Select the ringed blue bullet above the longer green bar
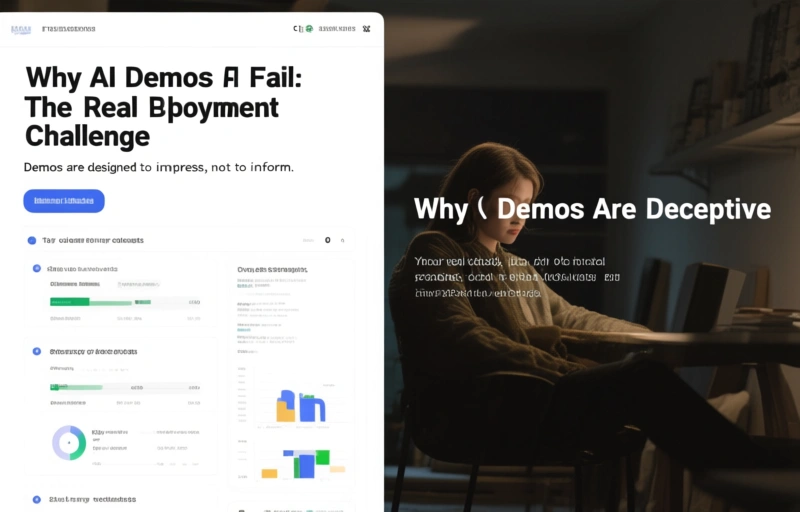 click(37, 269)
